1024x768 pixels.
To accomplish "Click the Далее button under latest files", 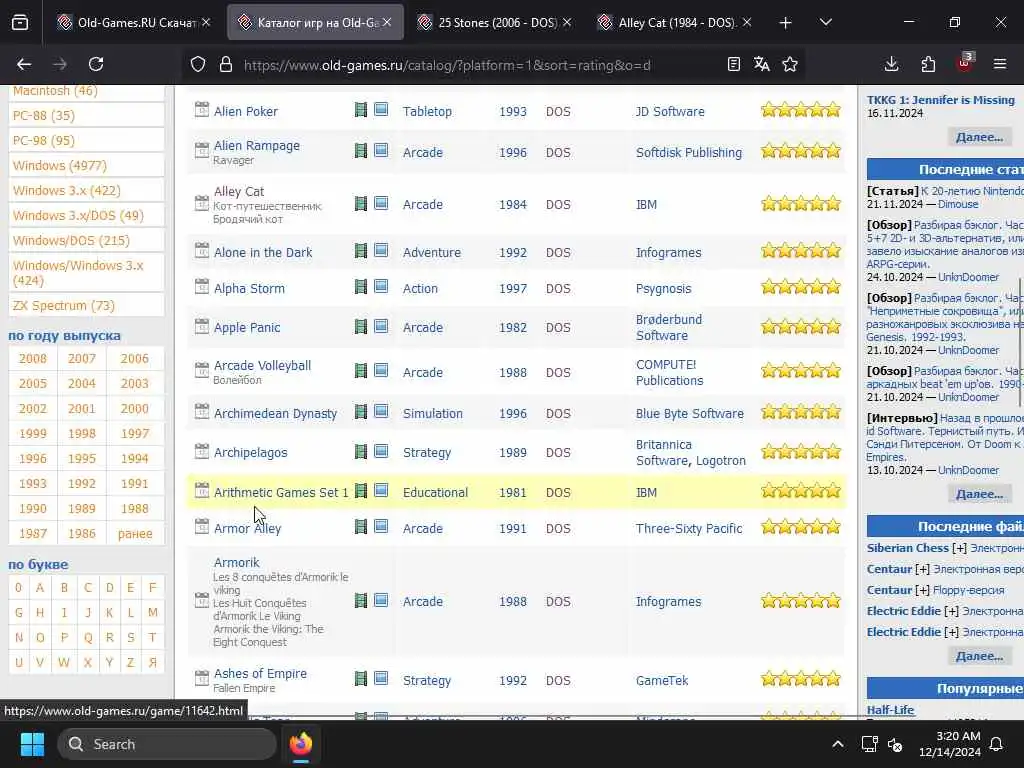I will (x=979, y=656).
